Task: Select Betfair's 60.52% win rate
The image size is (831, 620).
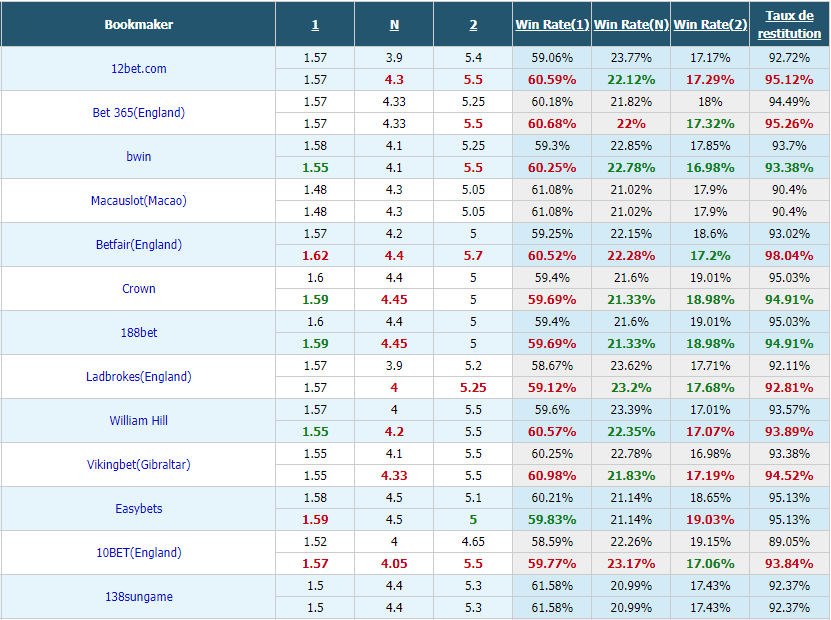Action: pos(552,255)
